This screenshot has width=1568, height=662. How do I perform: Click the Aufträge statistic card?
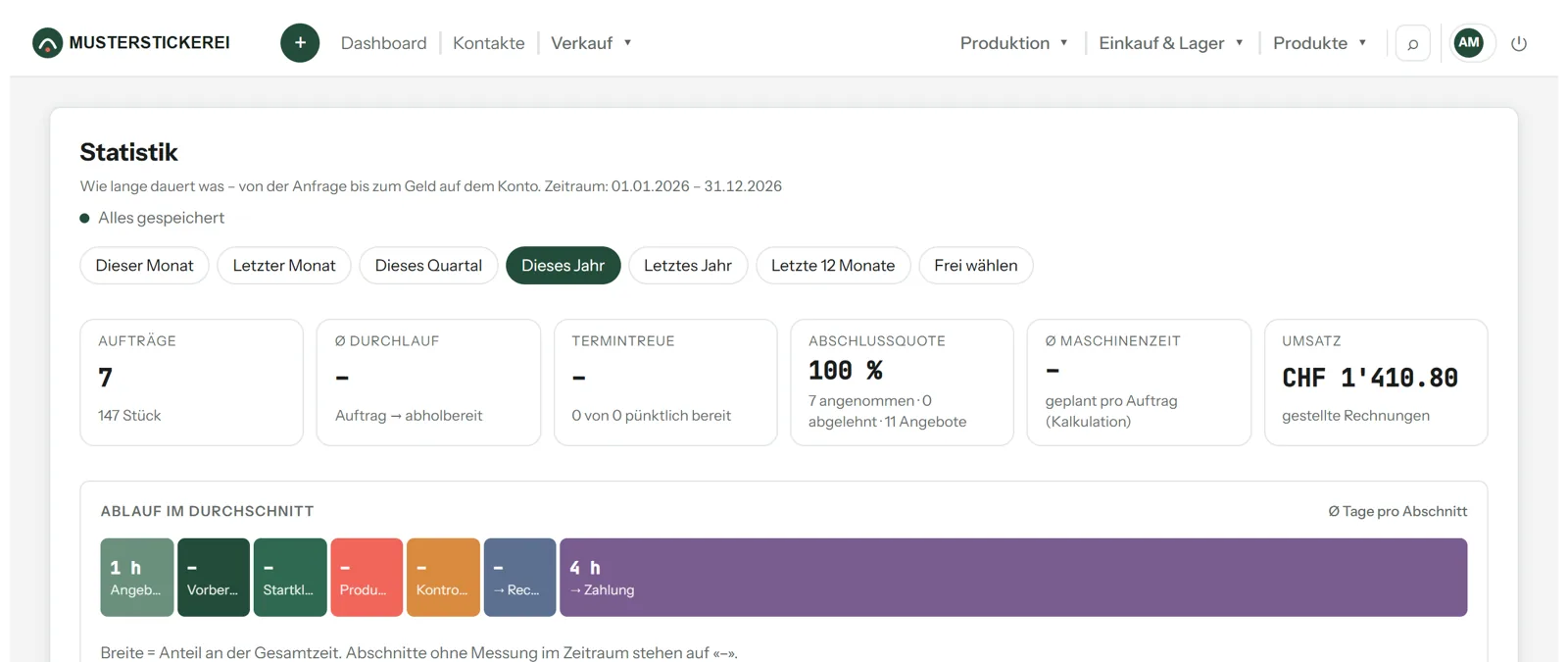coord(191,382)
